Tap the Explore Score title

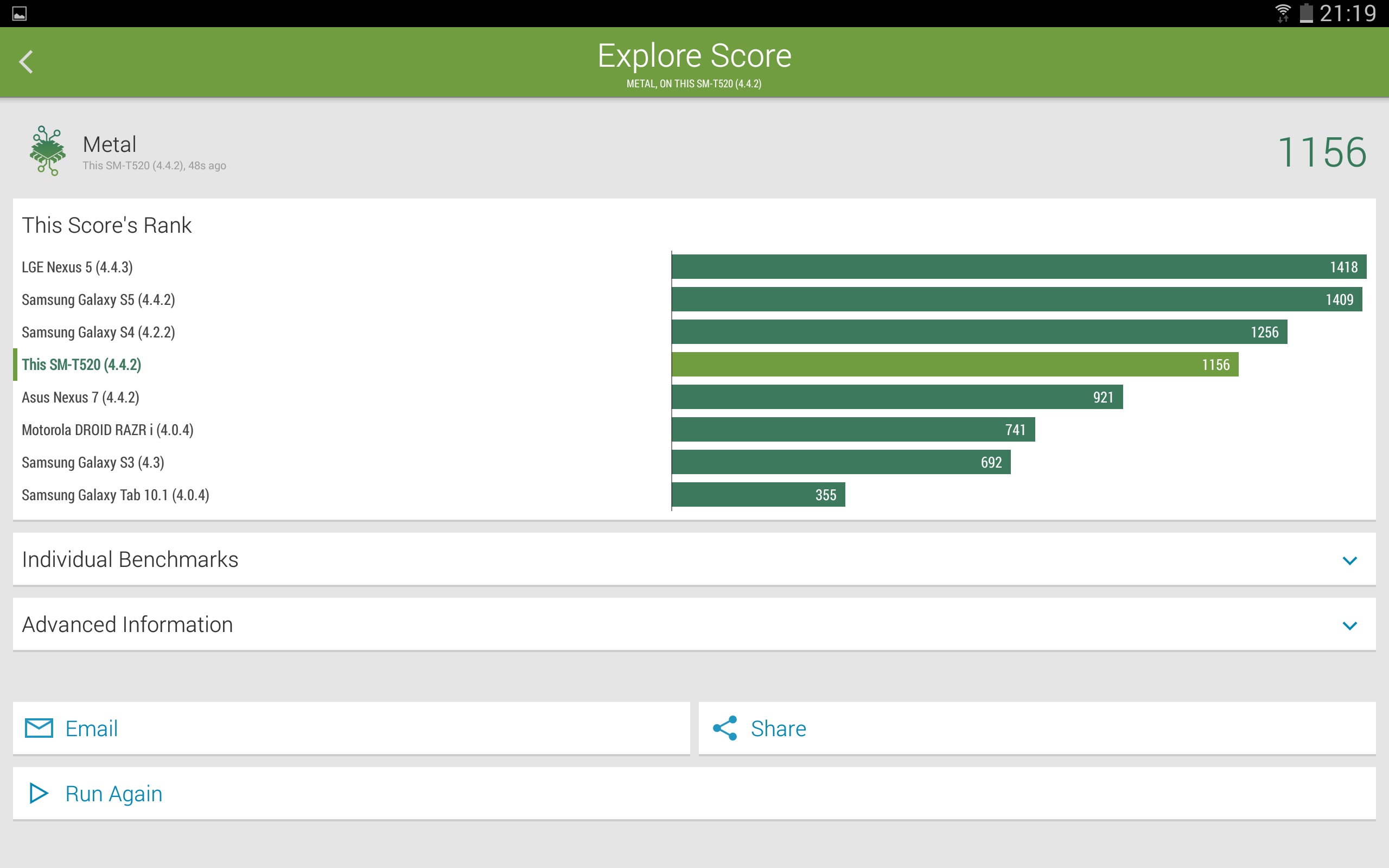[x=694, y=56]
